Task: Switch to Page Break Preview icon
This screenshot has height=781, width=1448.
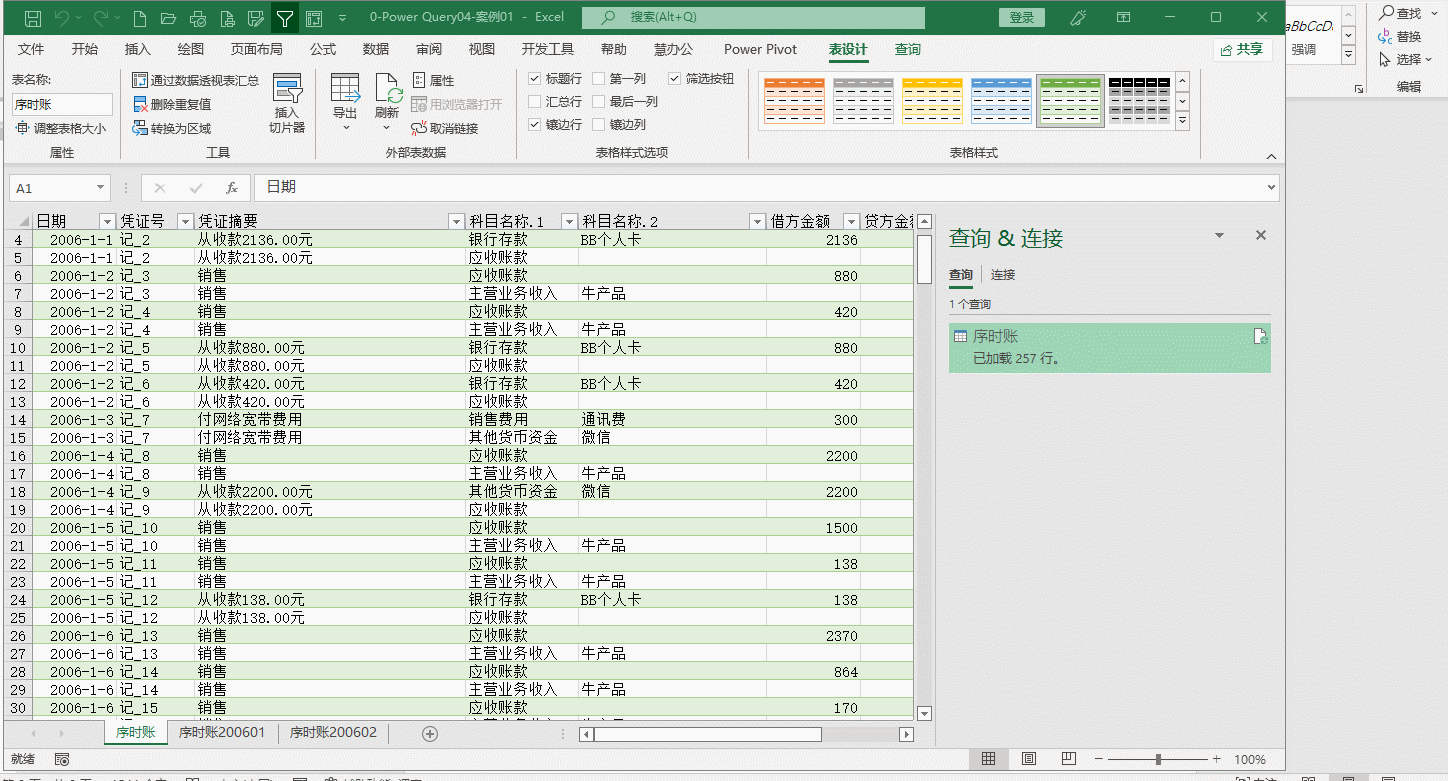Action: click(1069, 759)
